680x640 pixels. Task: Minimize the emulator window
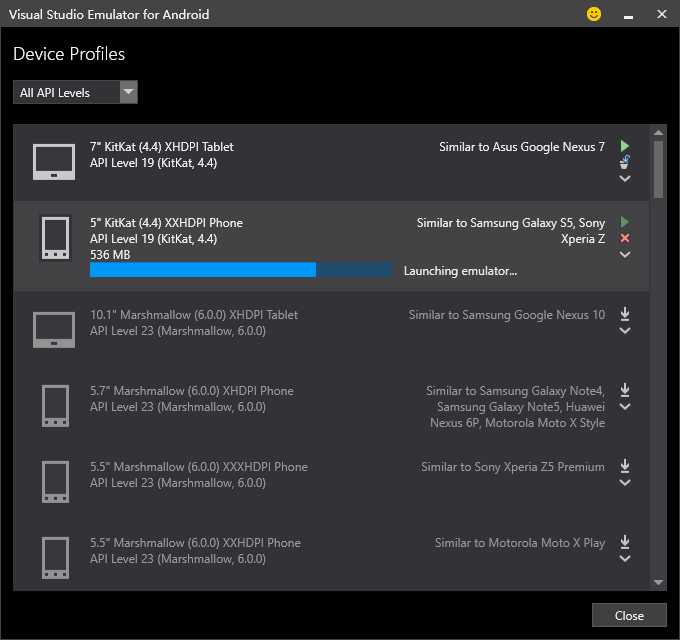pos(628,16)
